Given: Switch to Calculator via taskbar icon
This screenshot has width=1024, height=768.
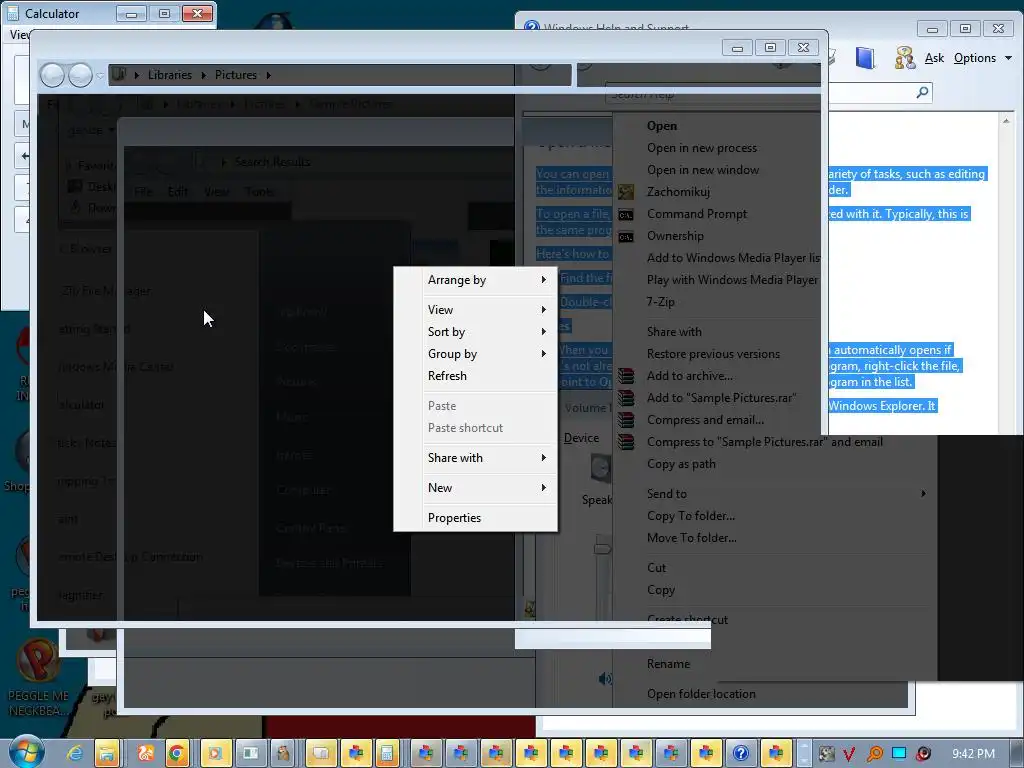Looking at the screenshot, I should [x=387, y=753].
